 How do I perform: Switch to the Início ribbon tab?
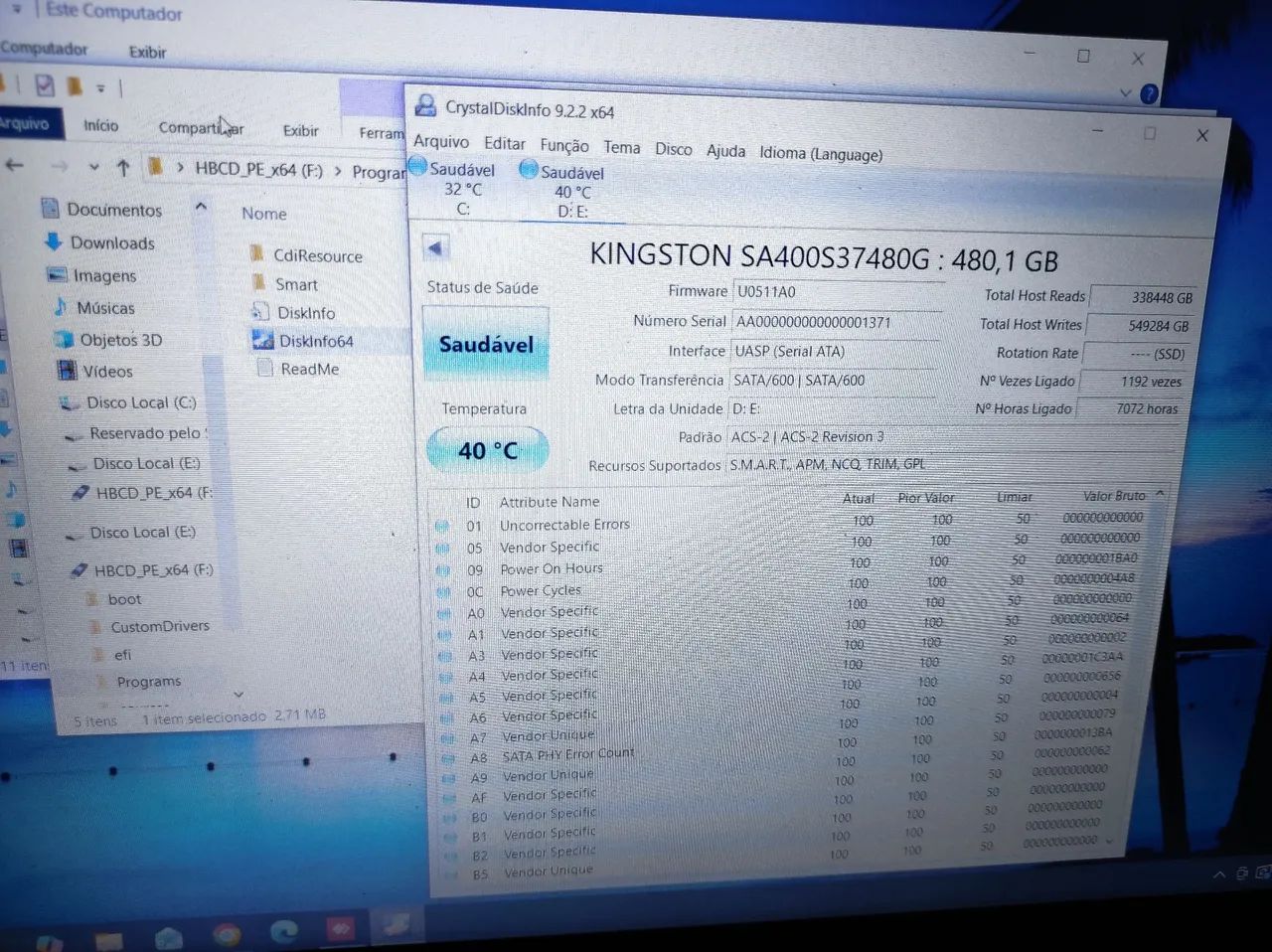tap(100, 125)
